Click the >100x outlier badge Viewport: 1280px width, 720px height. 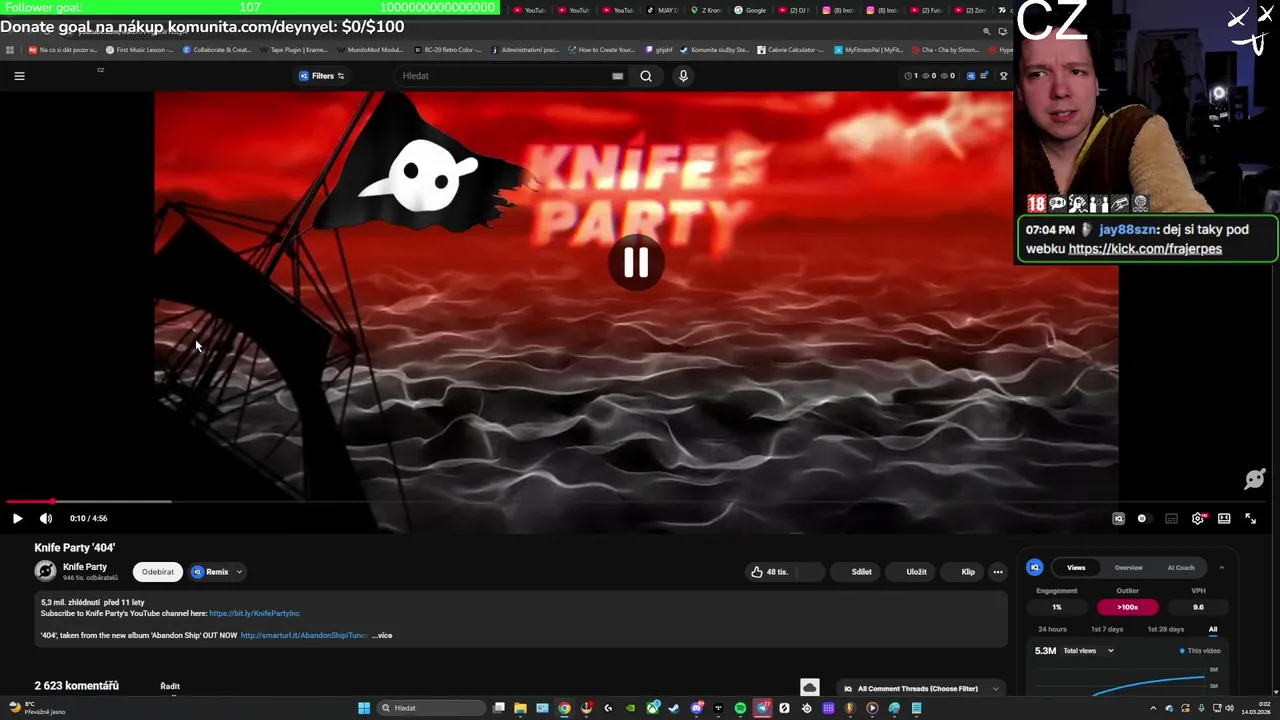1127,607
